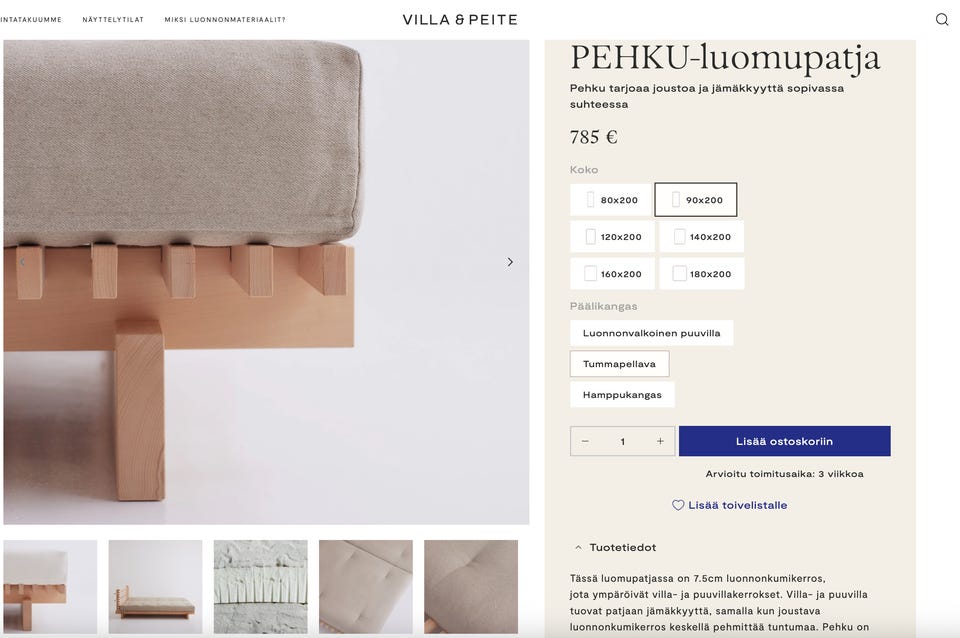This screenshot has width=960, height=638.
Task: Choose Luonnonvalkoinen puuvilla fabric
Action: click(x=651, y=333)
